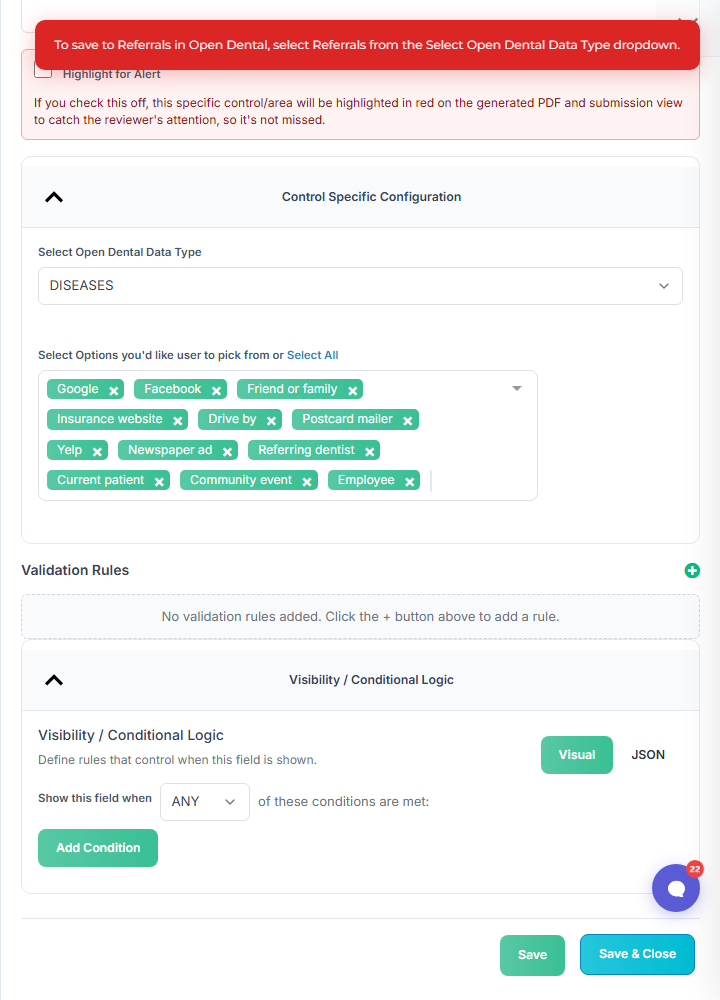Viewport: 720px width, 1000px height.
Task: Click the Postcard mailer label
Action: pyautogui.click(x=348, y=419)
